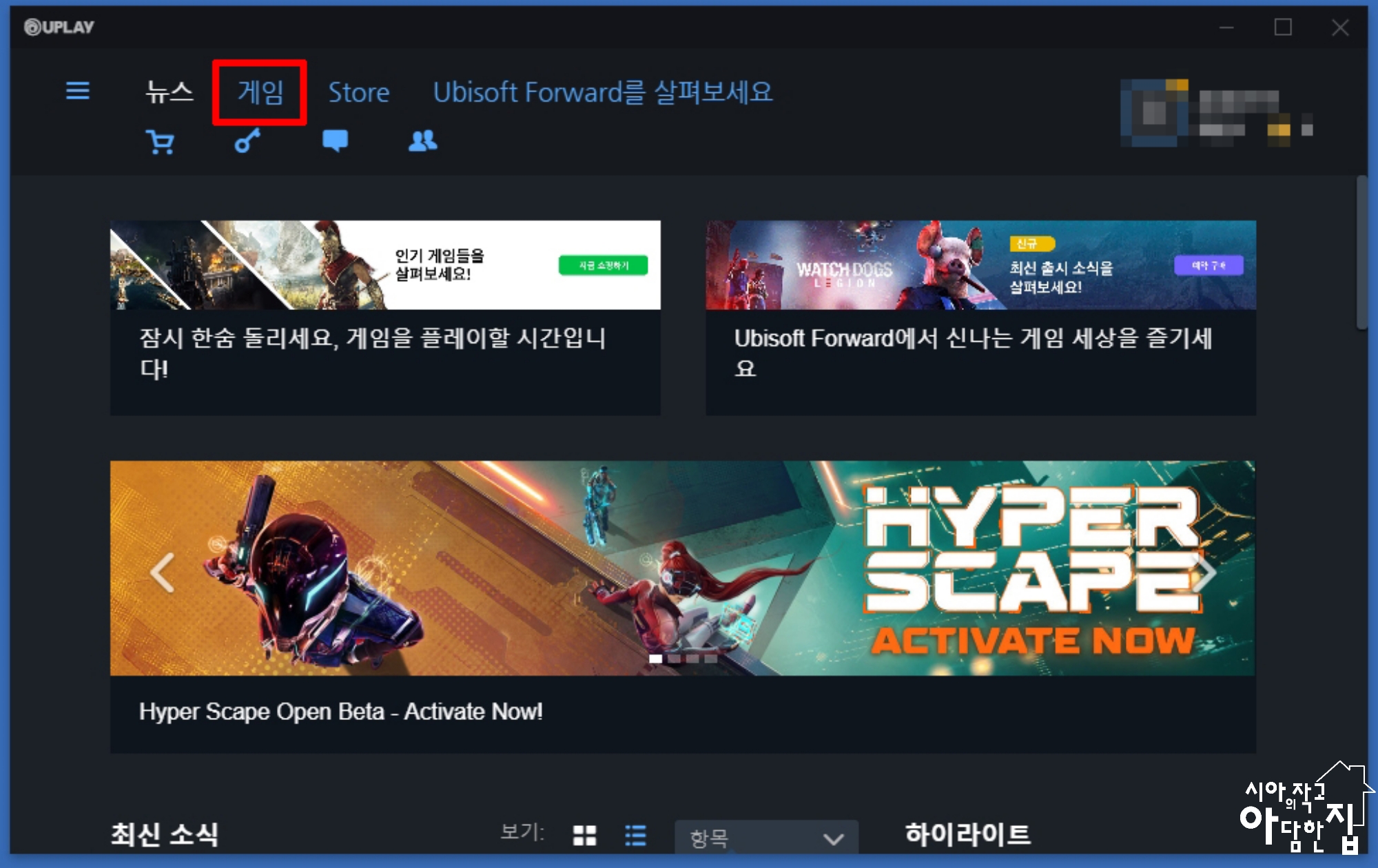Open the 뉴스 tab
Viewport: 1378px width, 868px height.
169,92
